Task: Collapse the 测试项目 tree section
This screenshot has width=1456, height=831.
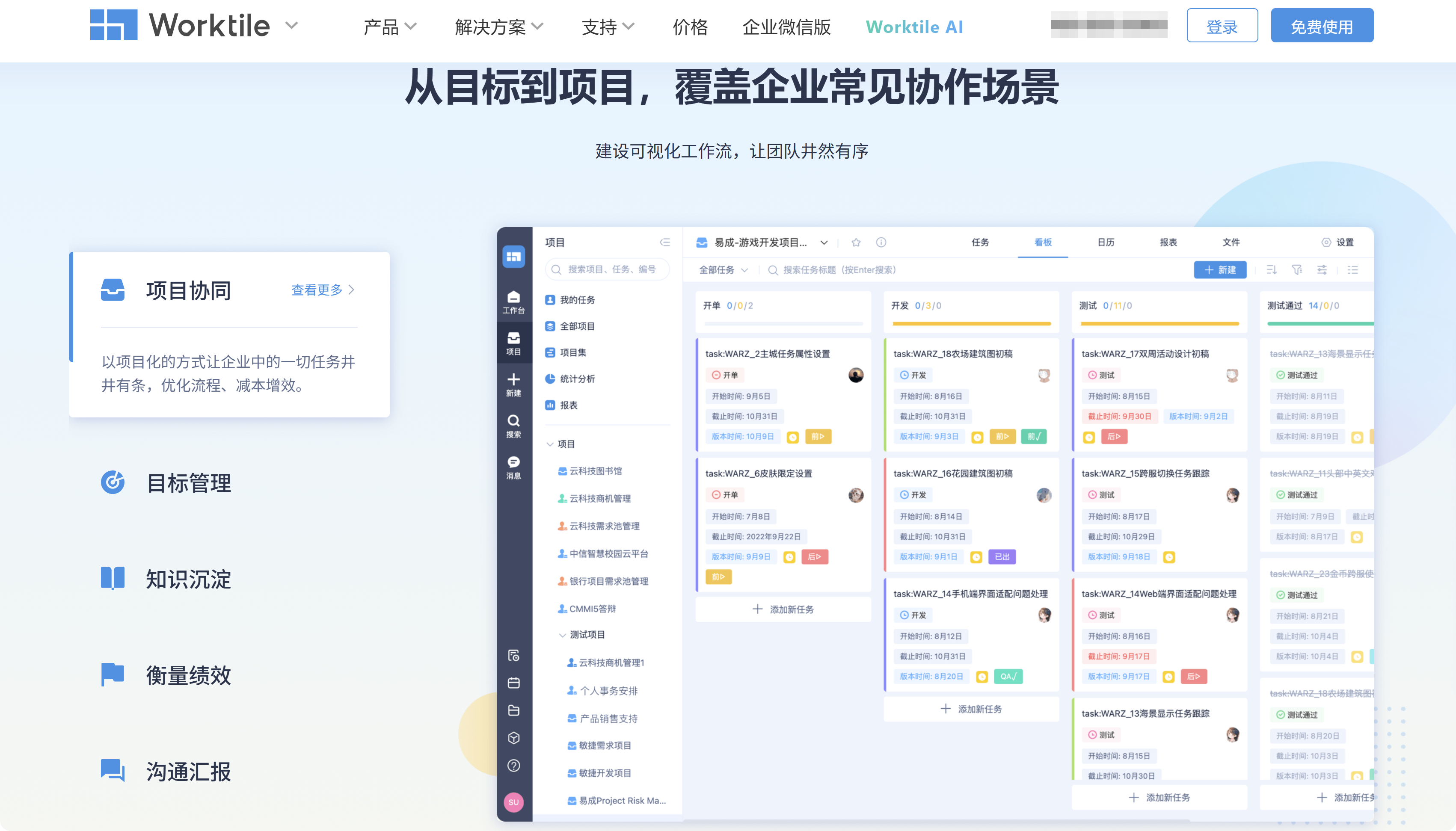Action: point(563,634)
